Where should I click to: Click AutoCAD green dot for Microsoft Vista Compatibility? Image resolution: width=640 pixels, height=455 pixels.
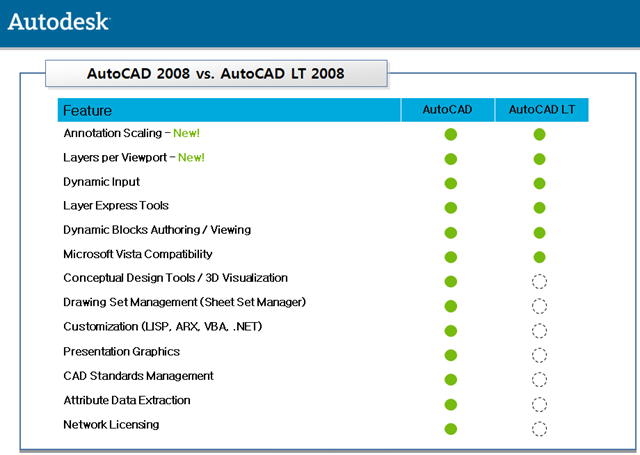(451, 257)
